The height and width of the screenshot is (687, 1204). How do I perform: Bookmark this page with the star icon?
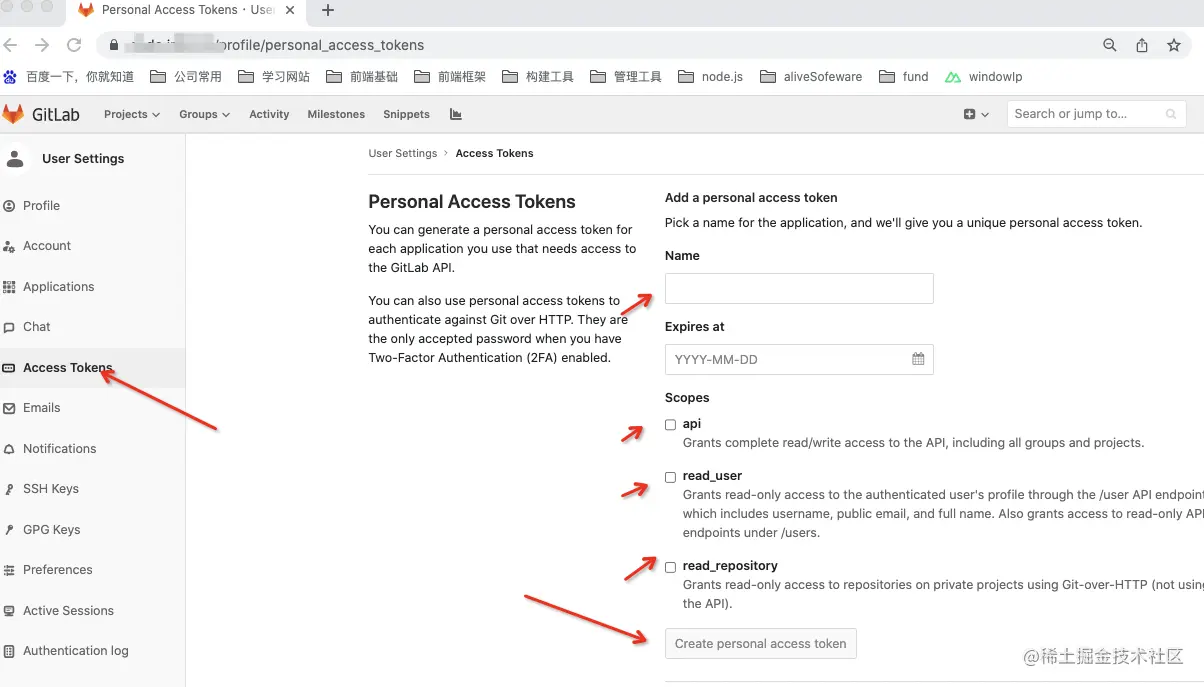click(1174, 45)
